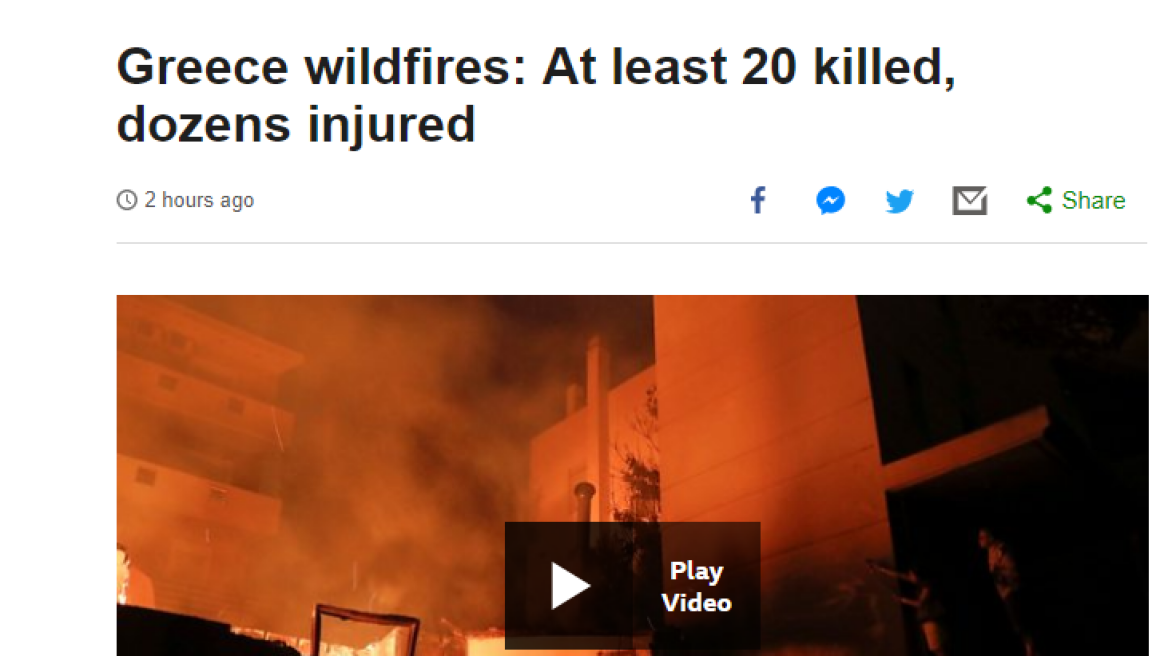Select the "2 hours ago" timestamp
This screenshot has width=1168, height=656.
coord(199,200)
